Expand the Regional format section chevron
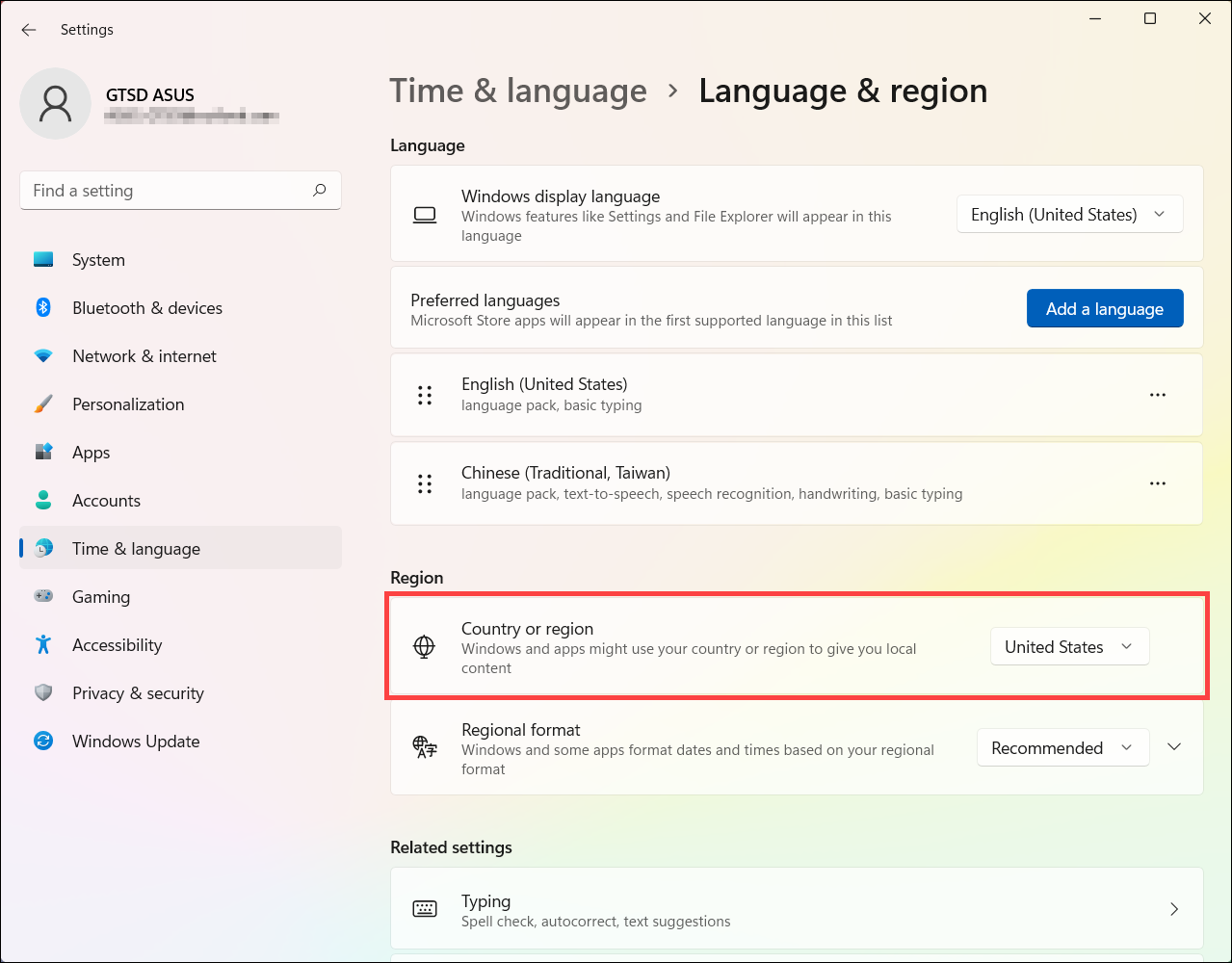 click(1174, 747)
